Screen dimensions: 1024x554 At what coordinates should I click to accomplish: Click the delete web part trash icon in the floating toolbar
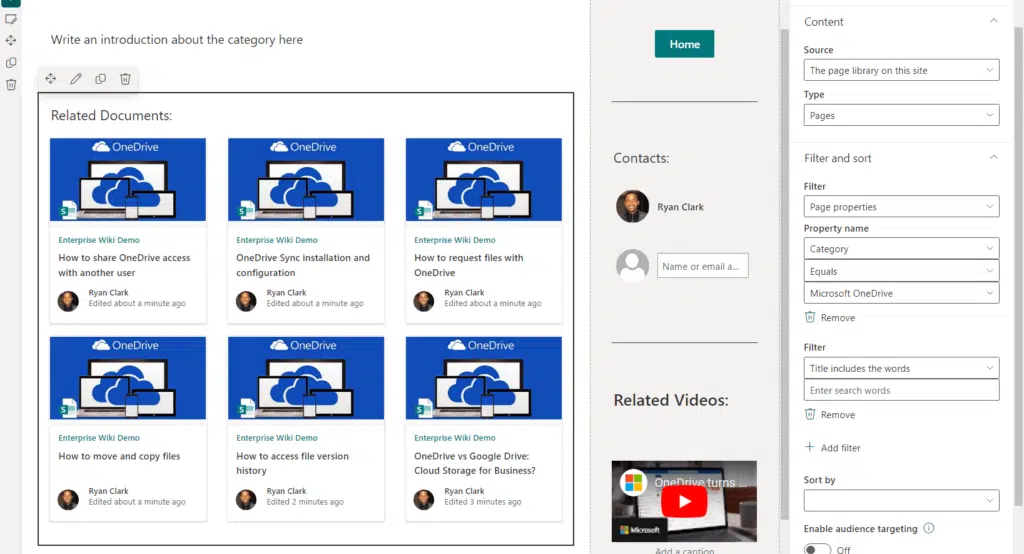[125, 78]
